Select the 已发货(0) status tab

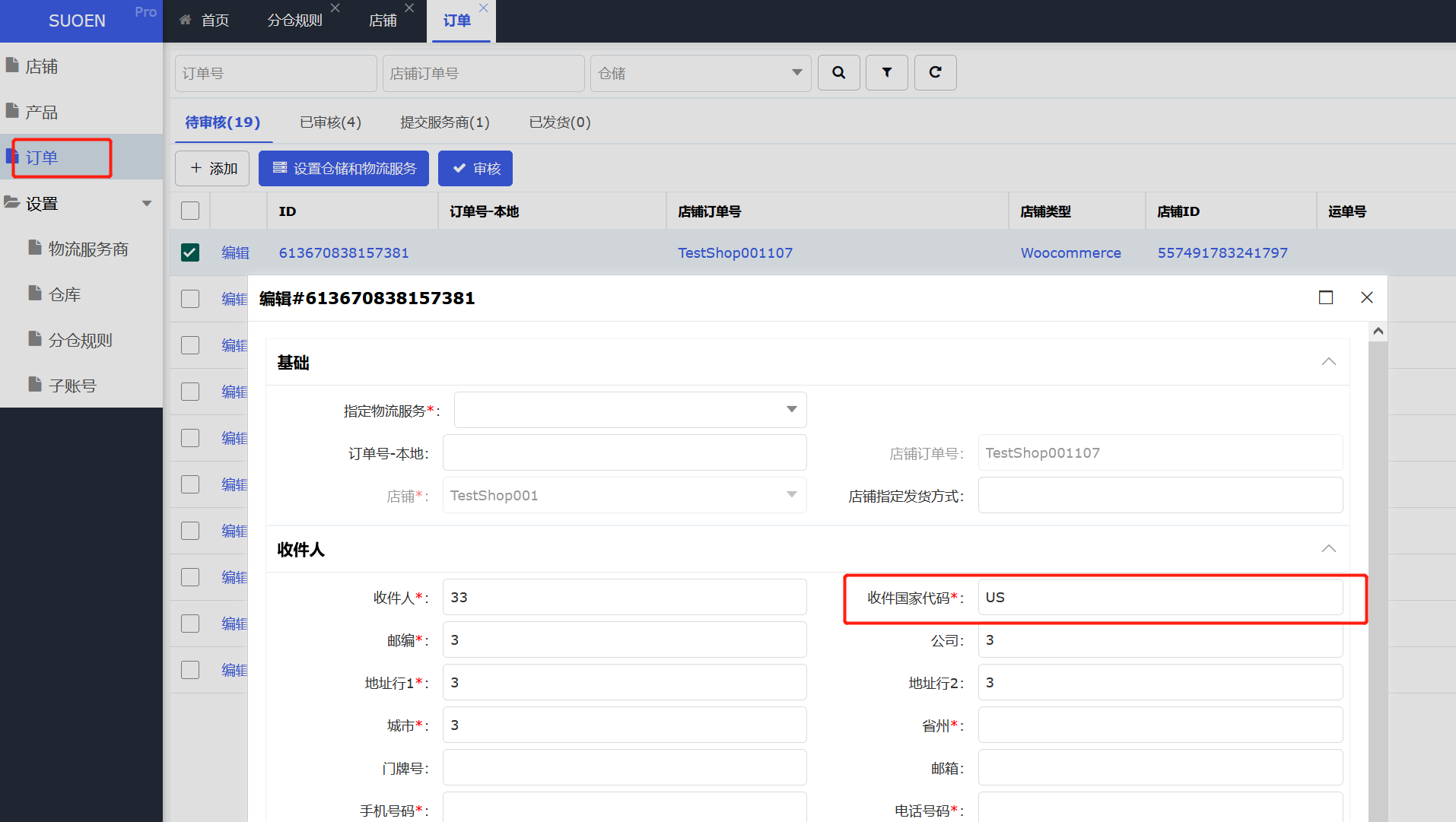560,122
